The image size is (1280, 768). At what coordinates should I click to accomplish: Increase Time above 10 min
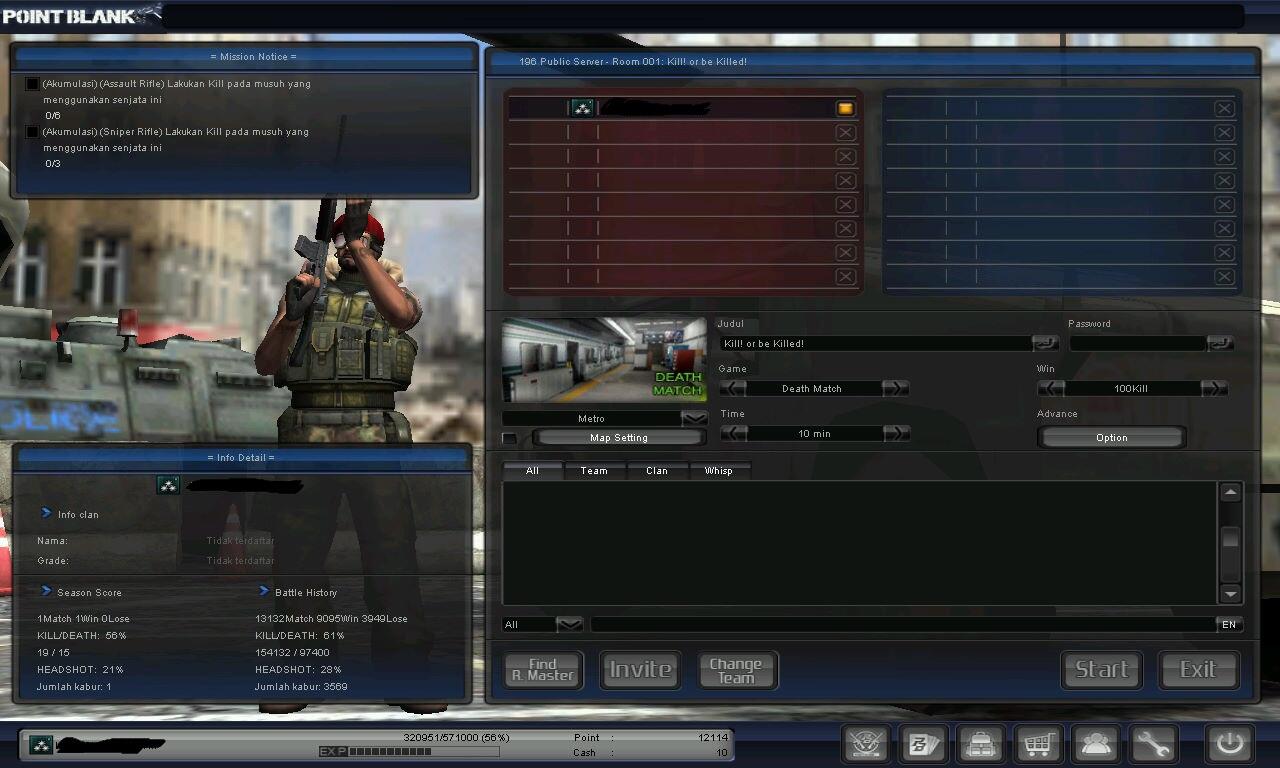(x=896, y=433)
